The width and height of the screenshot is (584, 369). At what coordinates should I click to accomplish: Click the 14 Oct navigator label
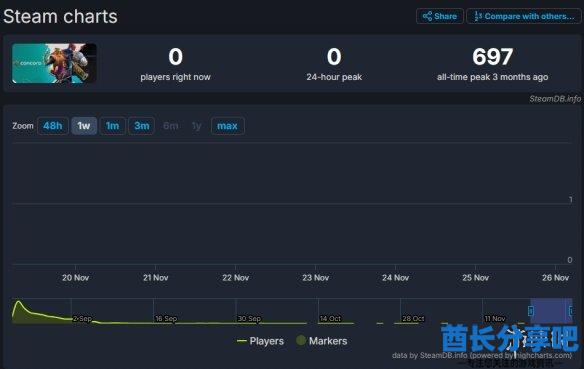click(x=330, y=319)
